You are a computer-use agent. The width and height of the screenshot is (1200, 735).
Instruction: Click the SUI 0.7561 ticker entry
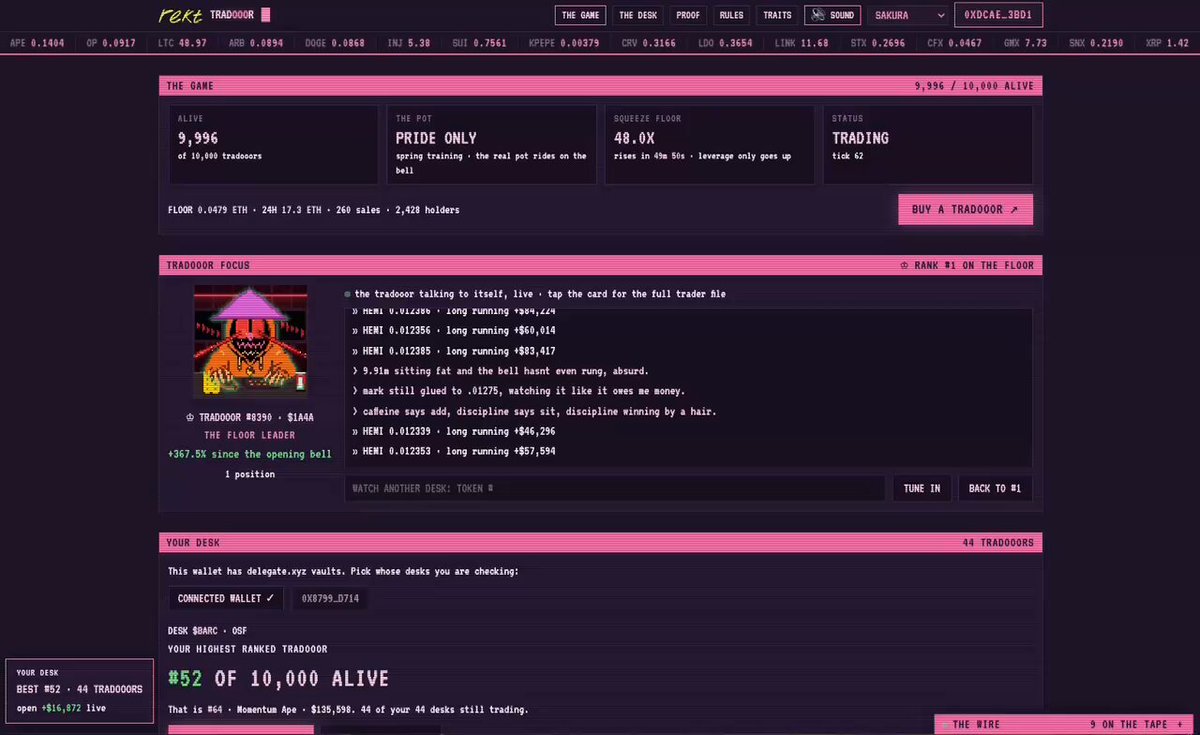click(478, 43)
